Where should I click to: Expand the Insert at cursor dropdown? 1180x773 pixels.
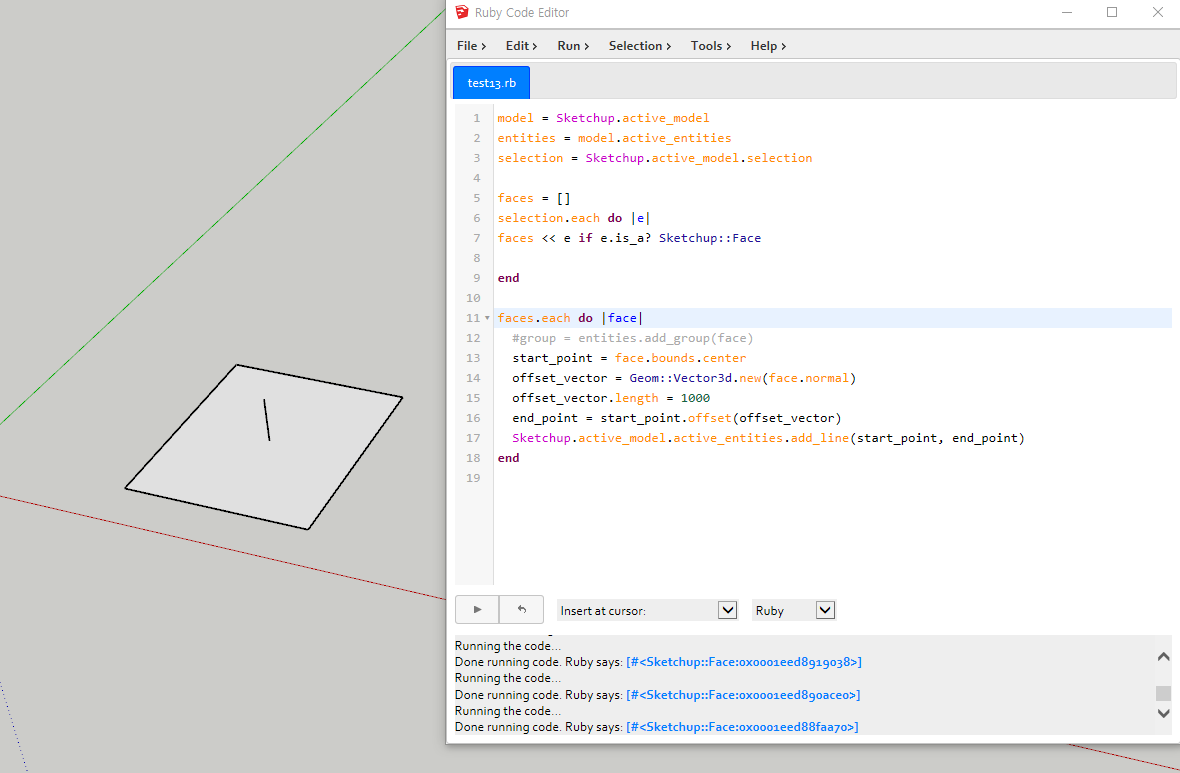pos(727,610)
